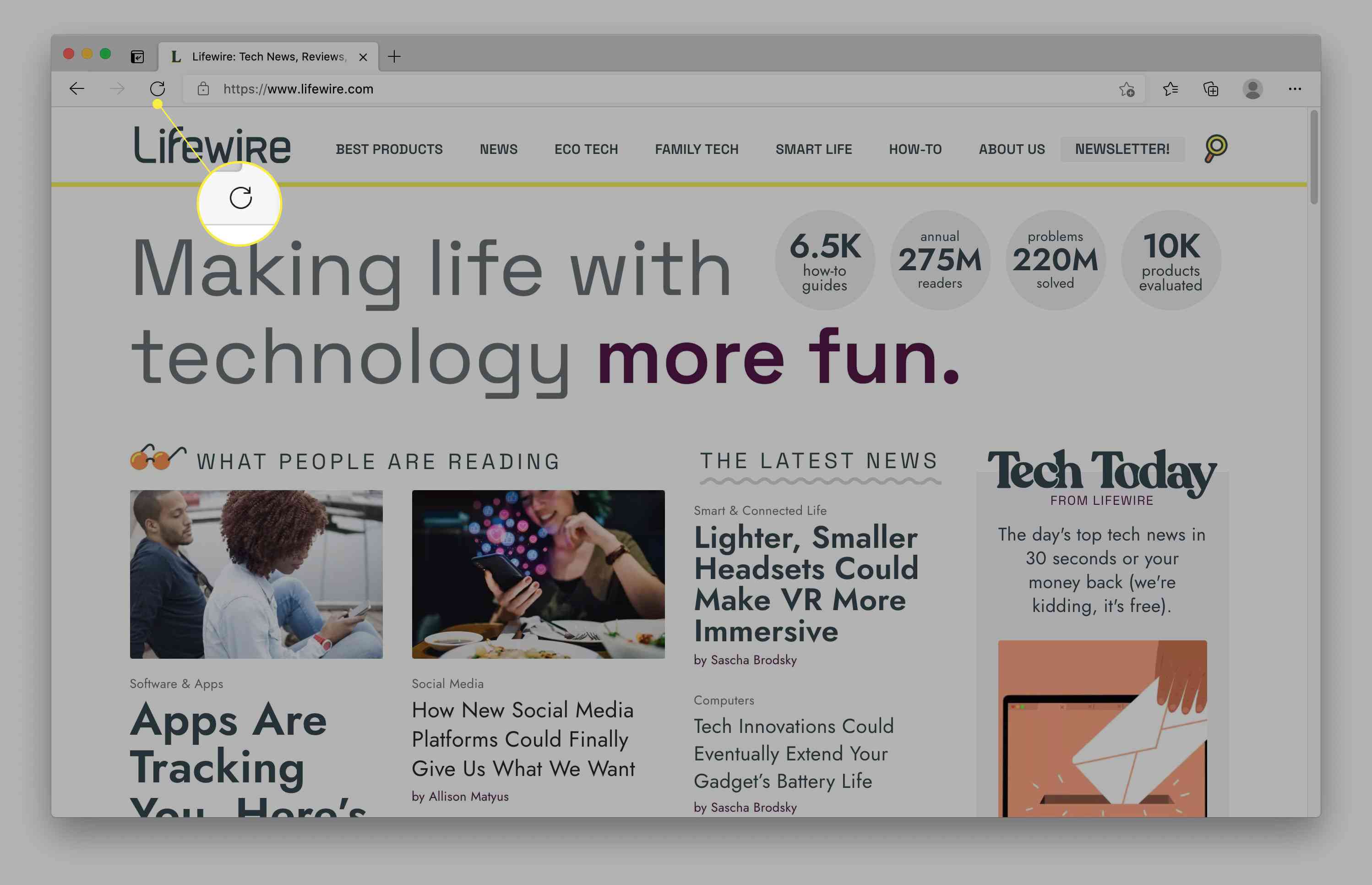1372x885 pixels.
Task: Click the ECO TECH navigation link
Action: pyautogui.click(x=586, y=148)
